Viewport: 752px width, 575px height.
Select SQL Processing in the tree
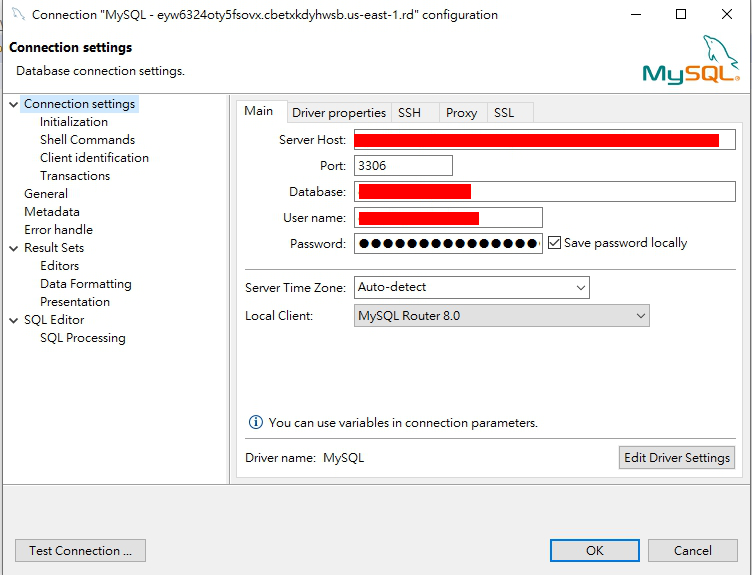82,338
